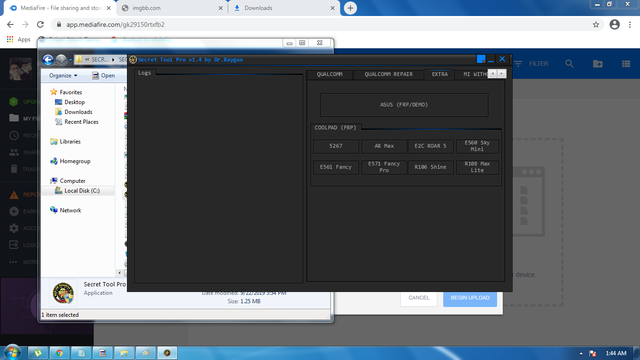Open Chrome from the taskbar
The width and height of the screenshot is (640, 360).
60,353
